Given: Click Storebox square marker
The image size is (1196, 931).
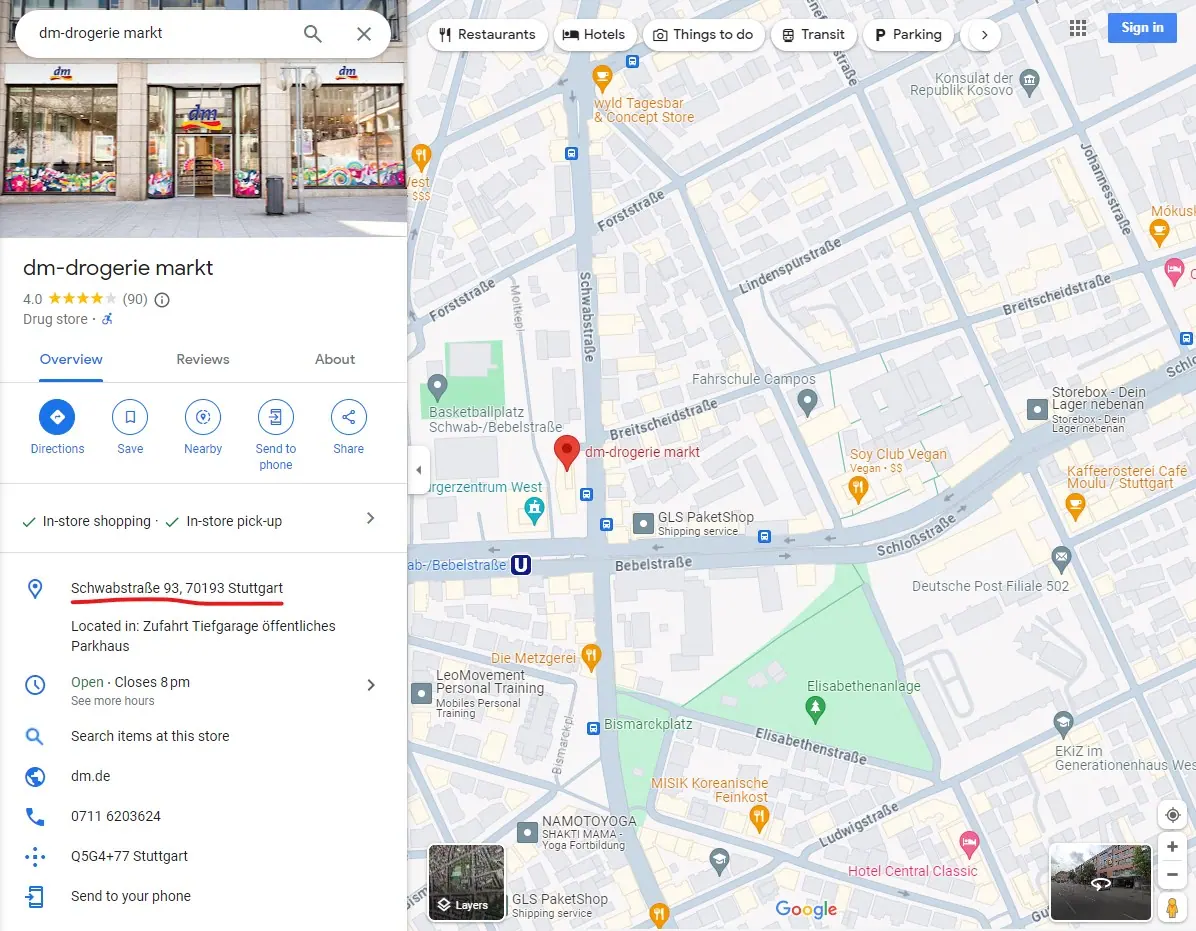Looking at the screenshot, I should tap(1037, 409).
